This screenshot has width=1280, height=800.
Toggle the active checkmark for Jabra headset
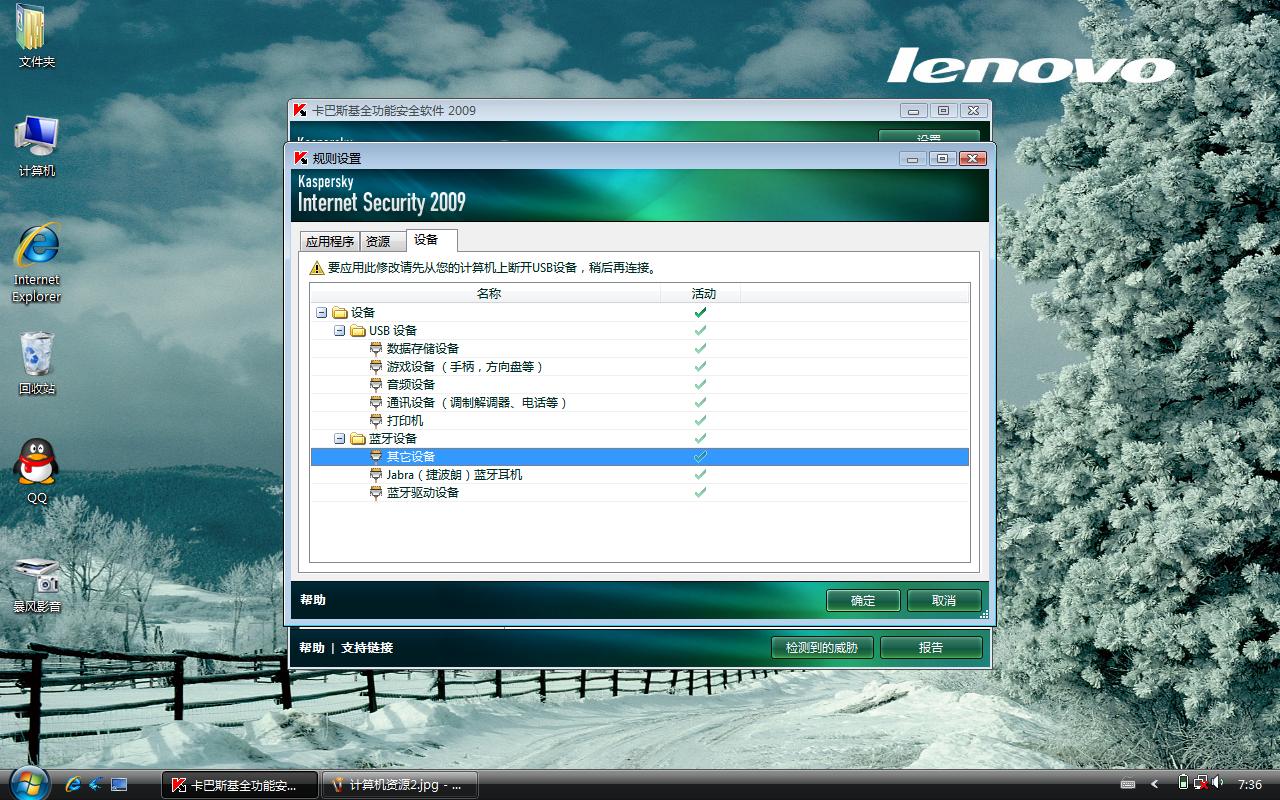point(700,475)
